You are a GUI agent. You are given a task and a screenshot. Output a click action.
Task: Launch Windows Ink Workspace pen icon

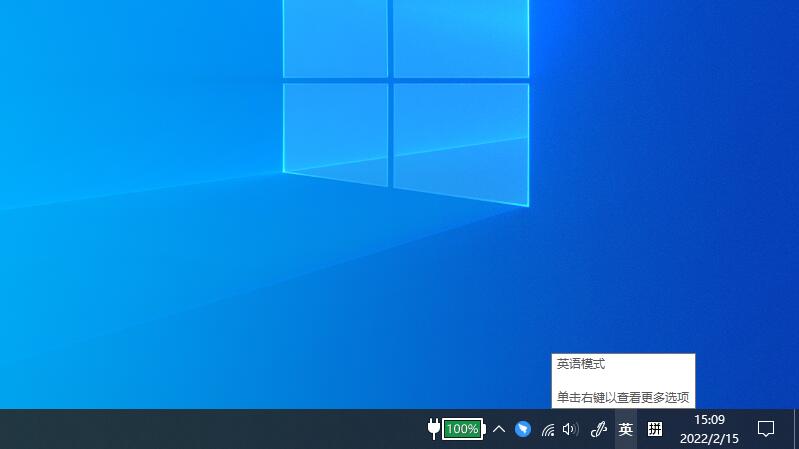pos(599,429)
